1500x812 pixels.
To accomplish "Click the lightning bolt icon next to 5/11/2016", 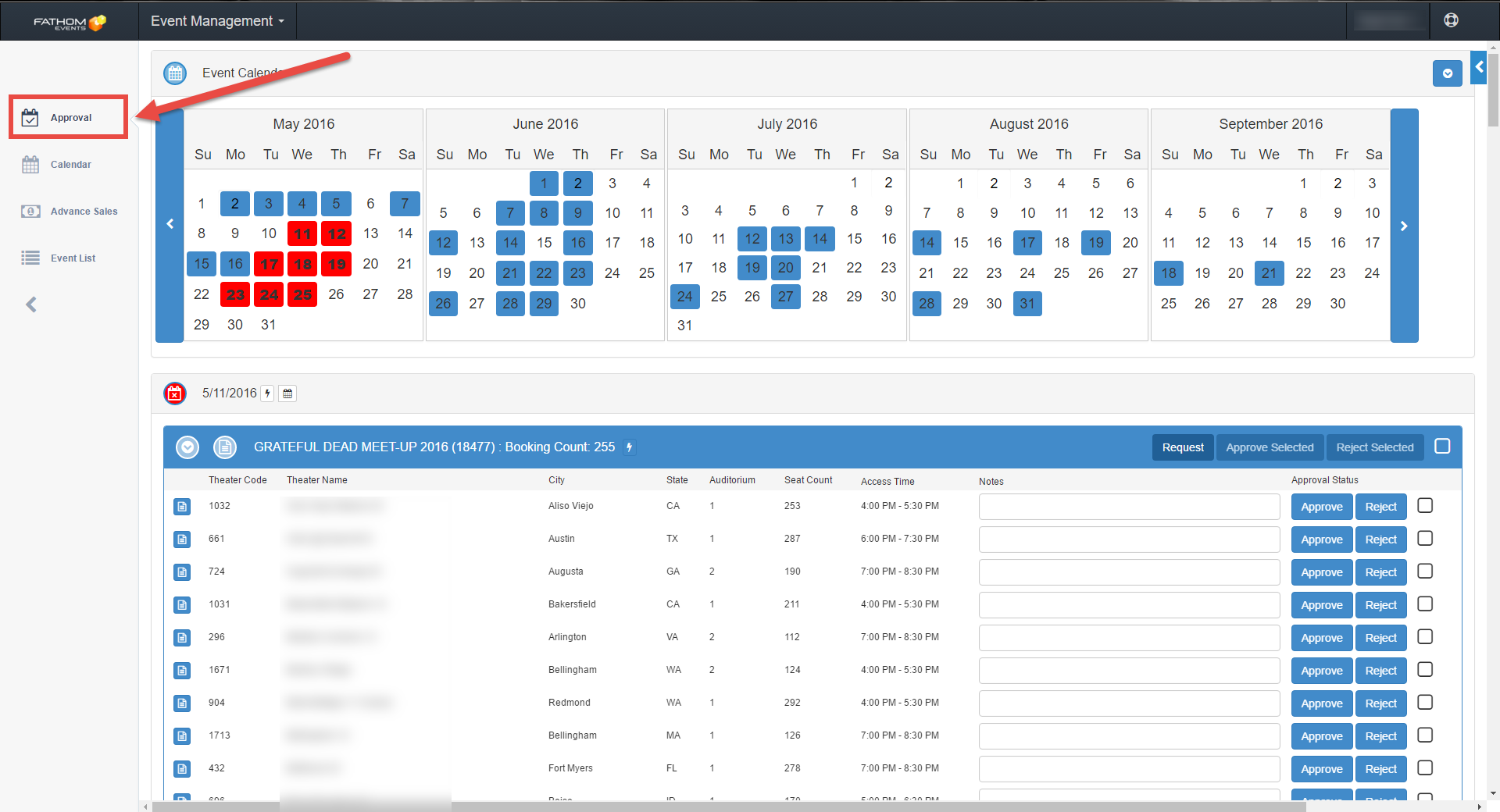I will [x=267, y=394].
